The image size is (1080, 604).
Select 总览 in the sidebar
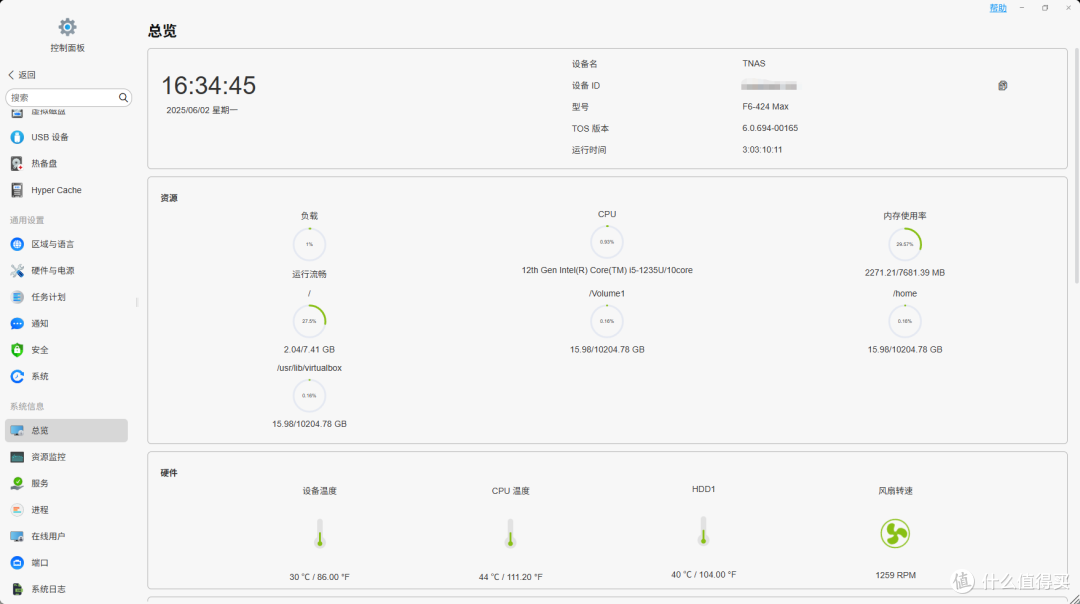pyautogui.click(x=66, y=430)
